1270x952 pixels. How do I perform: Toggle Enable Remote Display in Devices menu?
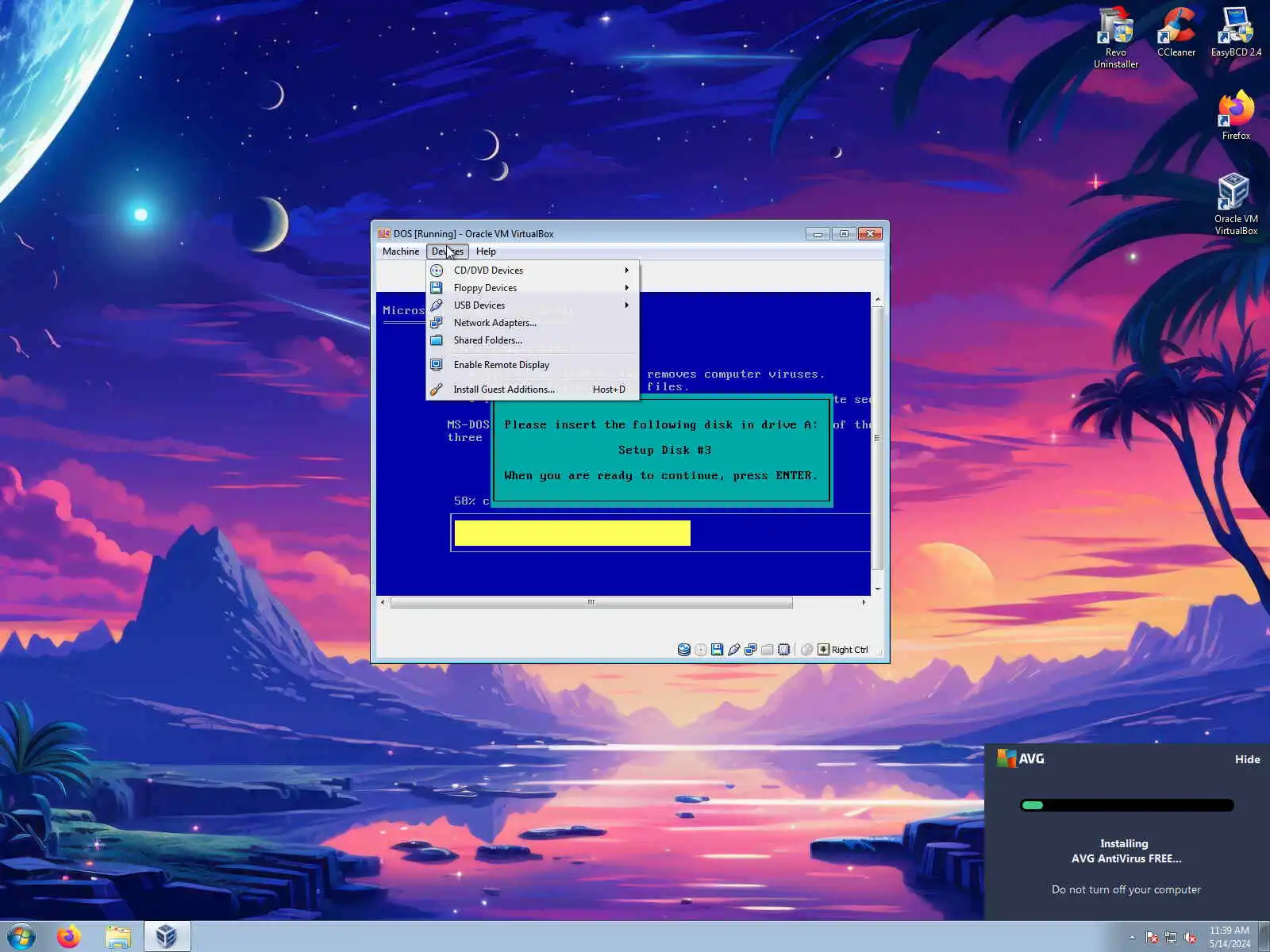coord(532,365)
